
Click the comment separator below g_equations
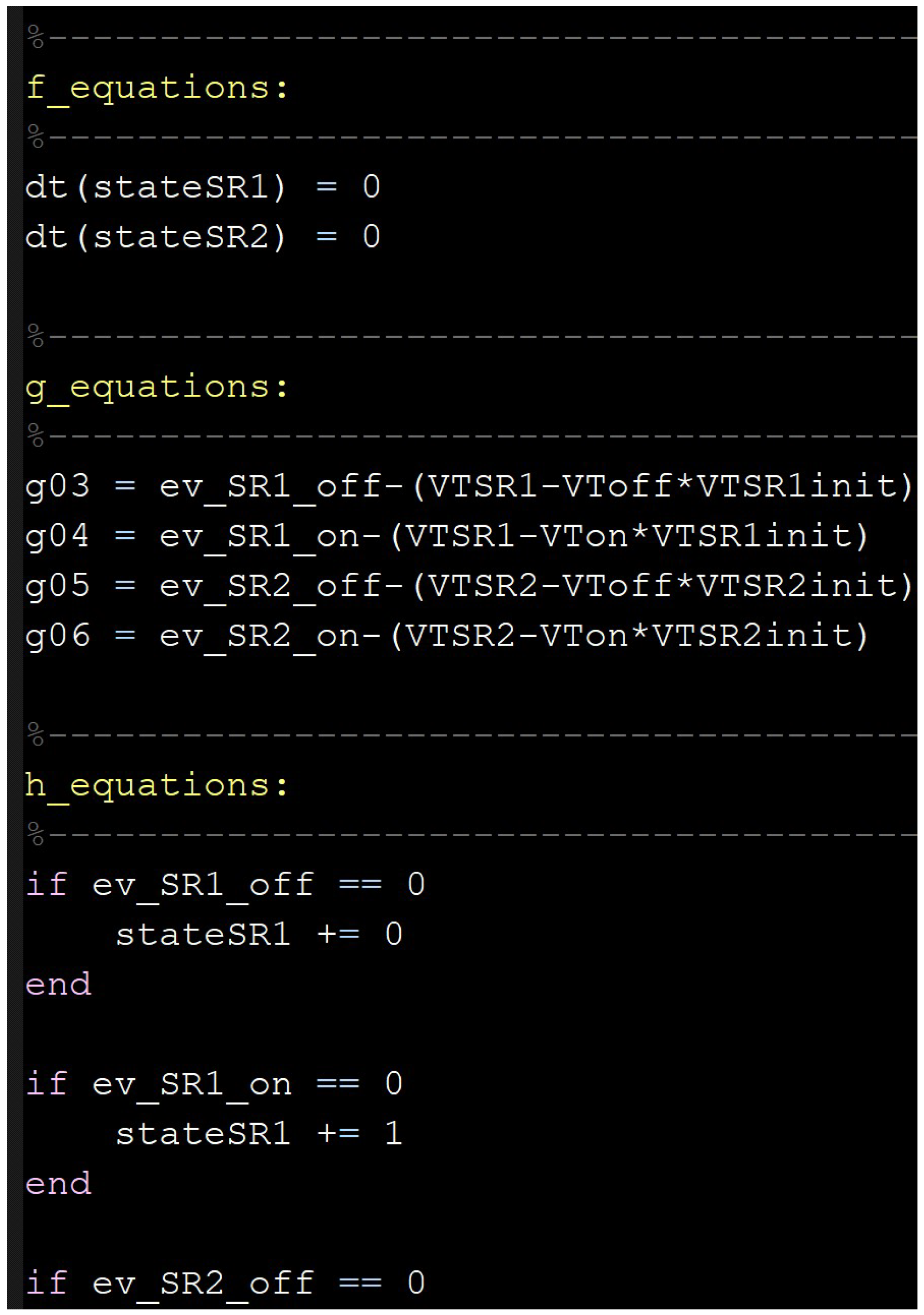472,436
